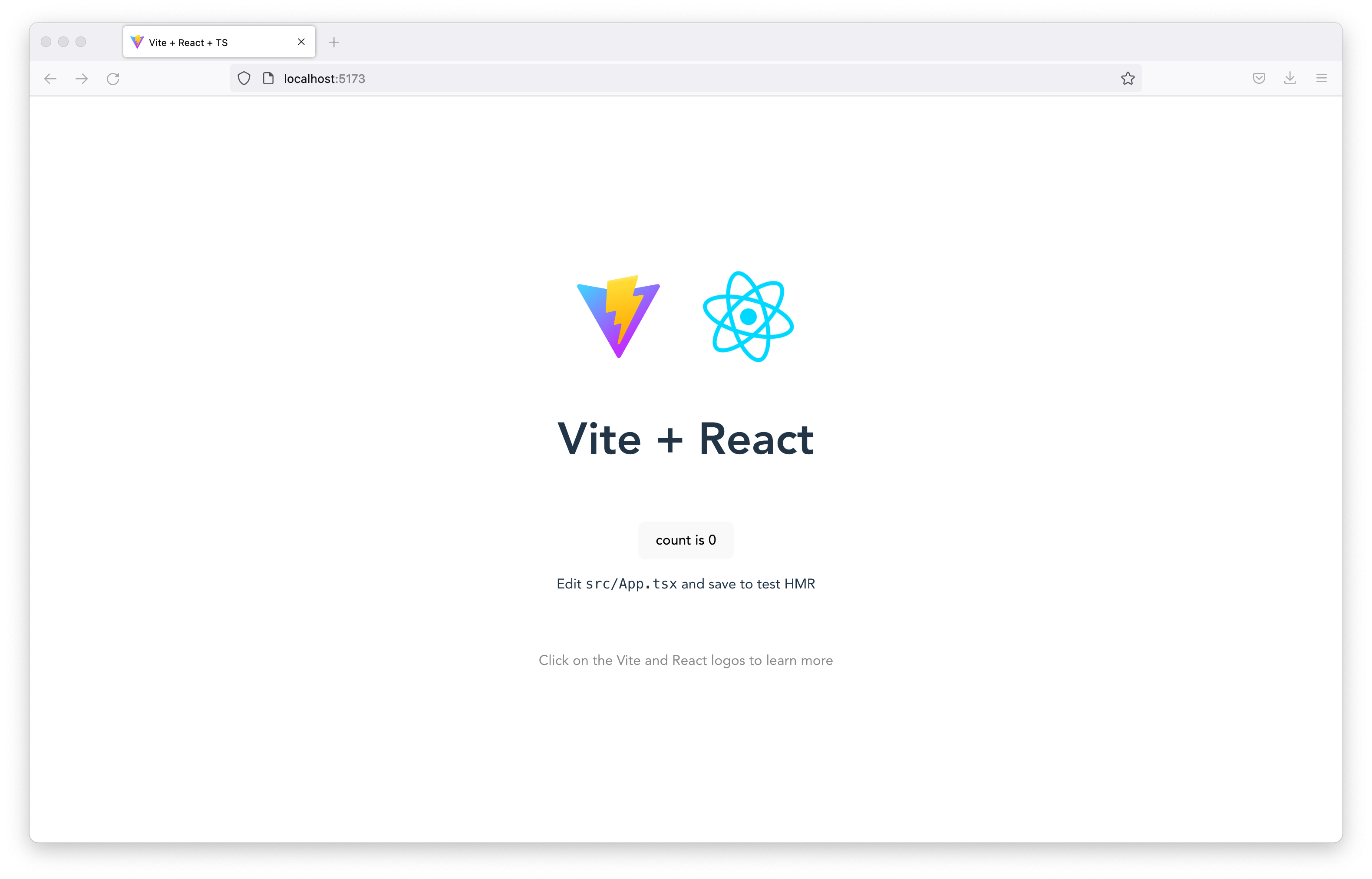Show the downloads panel
This screenshot has height=879, width=1372.
[1290, 79]
